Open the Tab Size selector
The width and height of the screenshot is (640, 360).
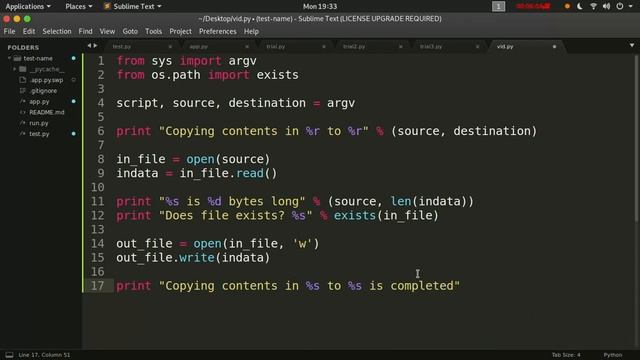click(566, 355)
